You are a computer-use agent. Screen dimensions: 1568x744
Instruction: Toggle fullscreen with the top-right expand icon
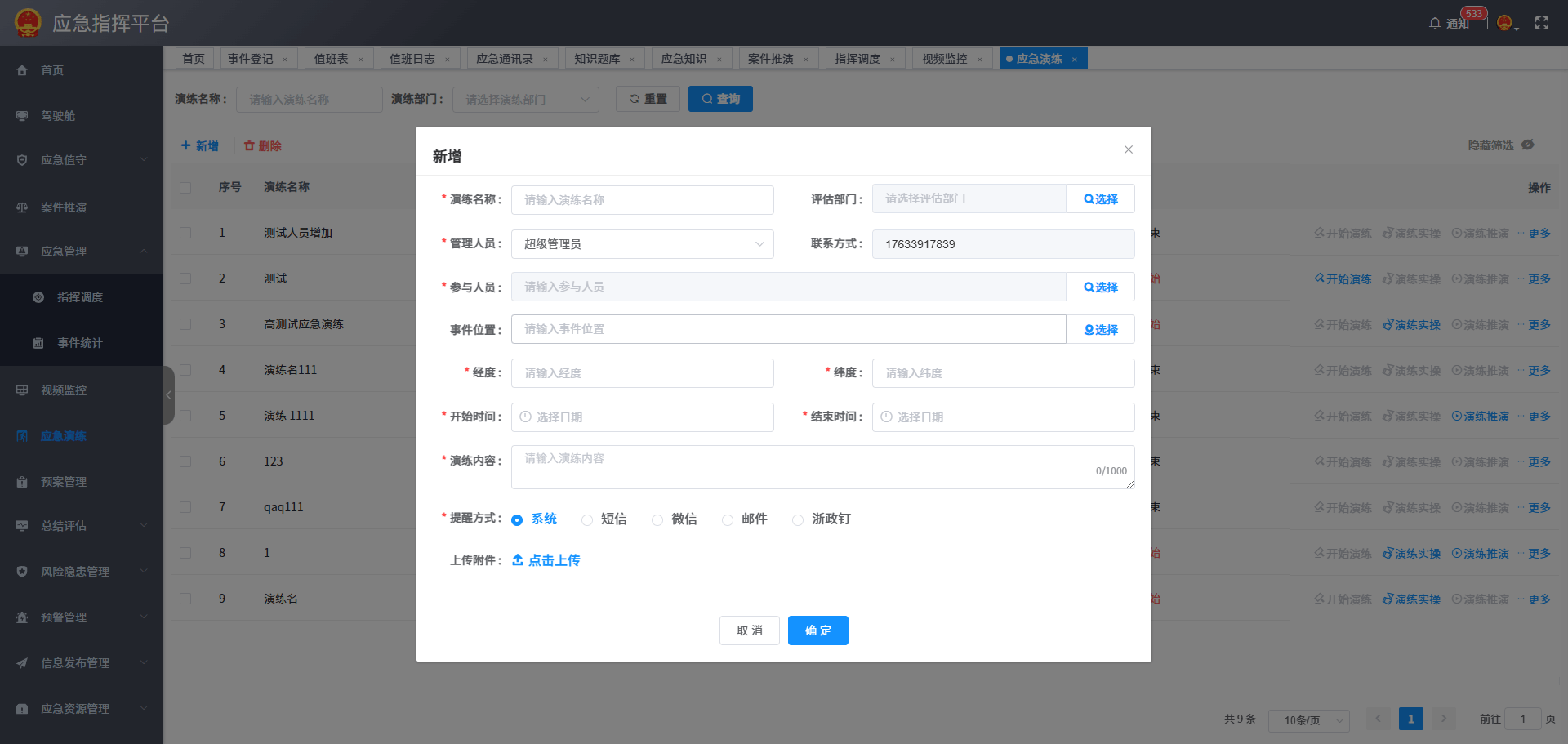(1542, 23)
